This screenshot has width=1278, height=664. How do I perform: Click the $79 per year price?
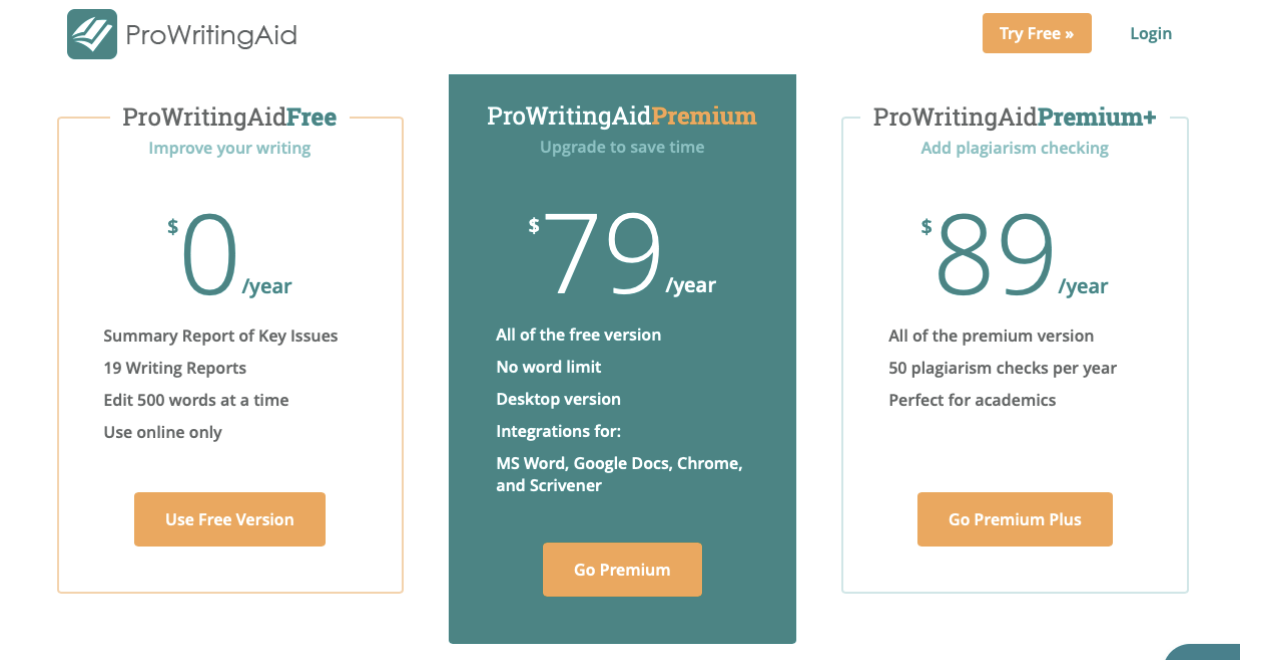pyautogui.click(x=622, y=256)
